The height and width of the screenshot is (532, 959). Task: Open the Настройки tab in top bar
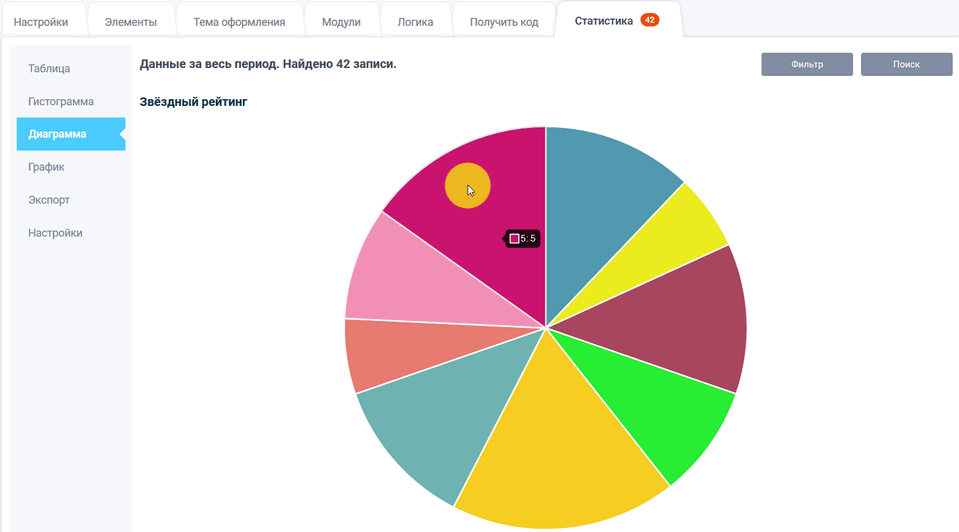pos(41,22)
